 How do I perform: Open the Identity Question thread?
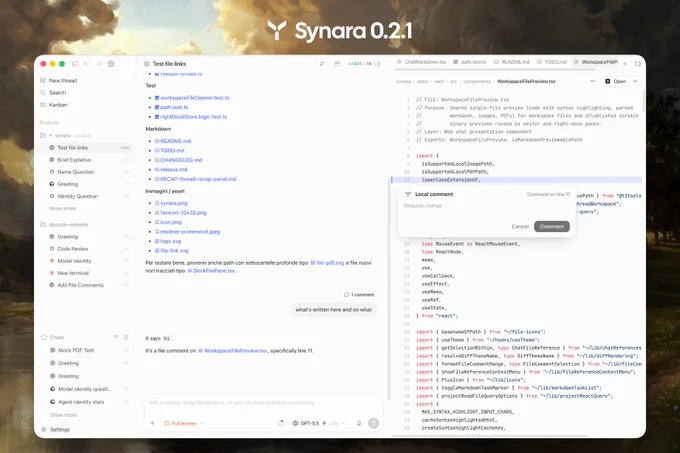coord(89,196)
